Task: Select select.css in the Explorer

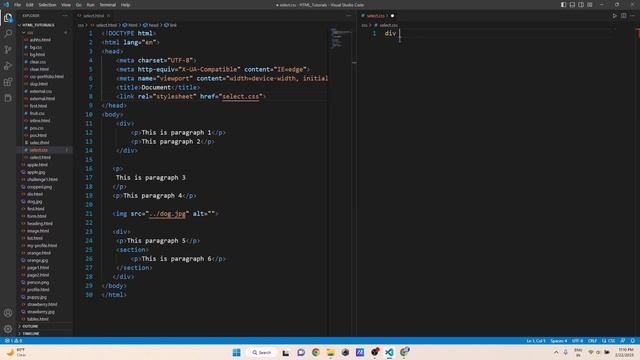Action: pyautogui.click(x=38, y=150)
